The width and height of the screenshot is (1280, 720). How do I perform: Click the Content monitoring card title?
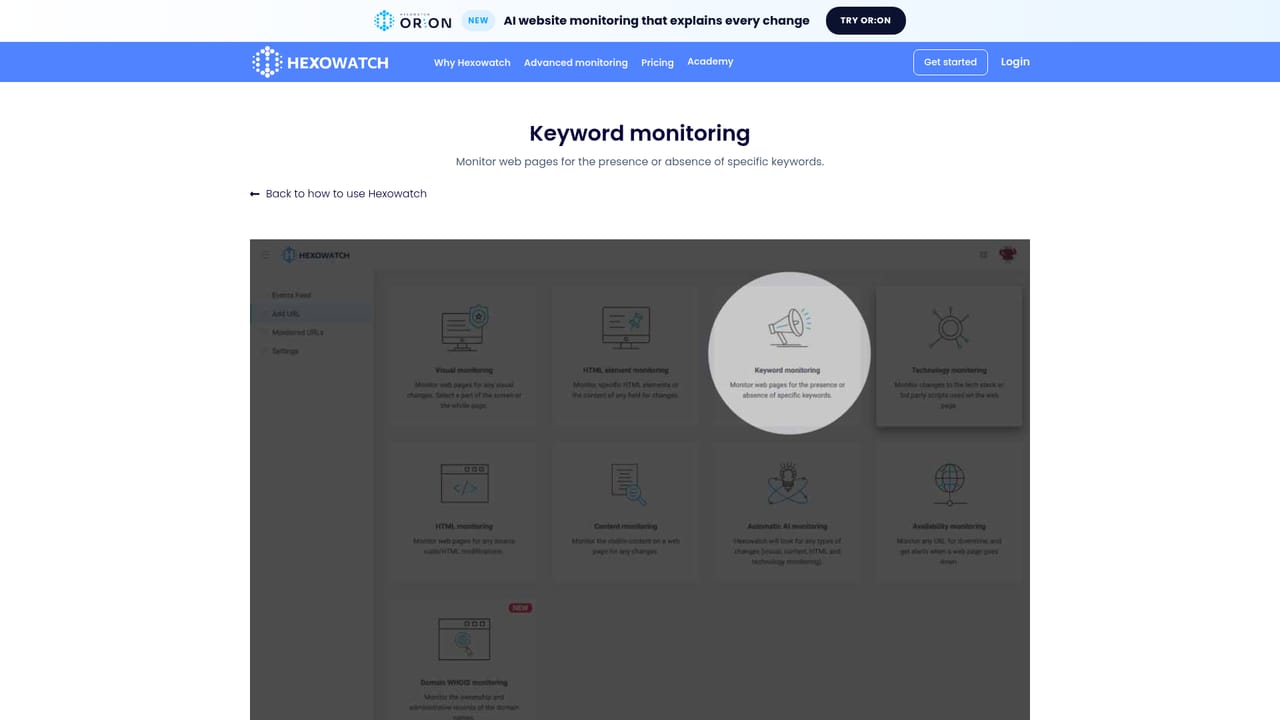[626, 527]
